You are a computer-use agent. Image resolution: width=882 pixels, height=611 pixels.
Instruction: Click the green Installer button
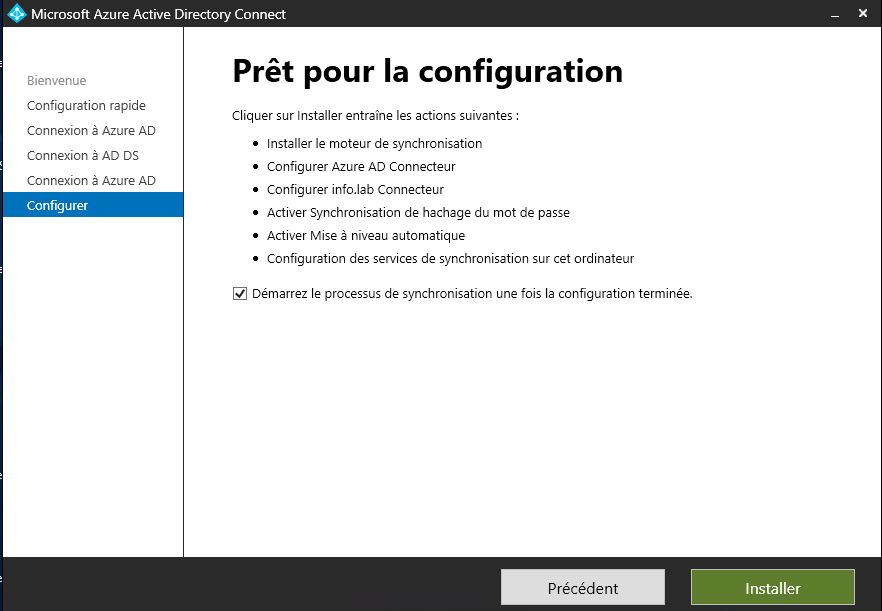click(772, 588)
